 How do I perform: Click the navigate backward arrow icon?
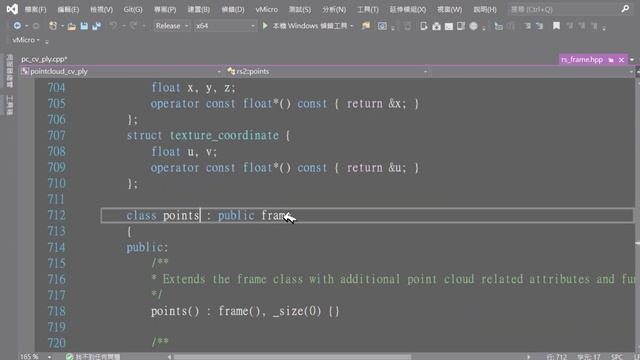pyautogui.click(x=17, y=26)
